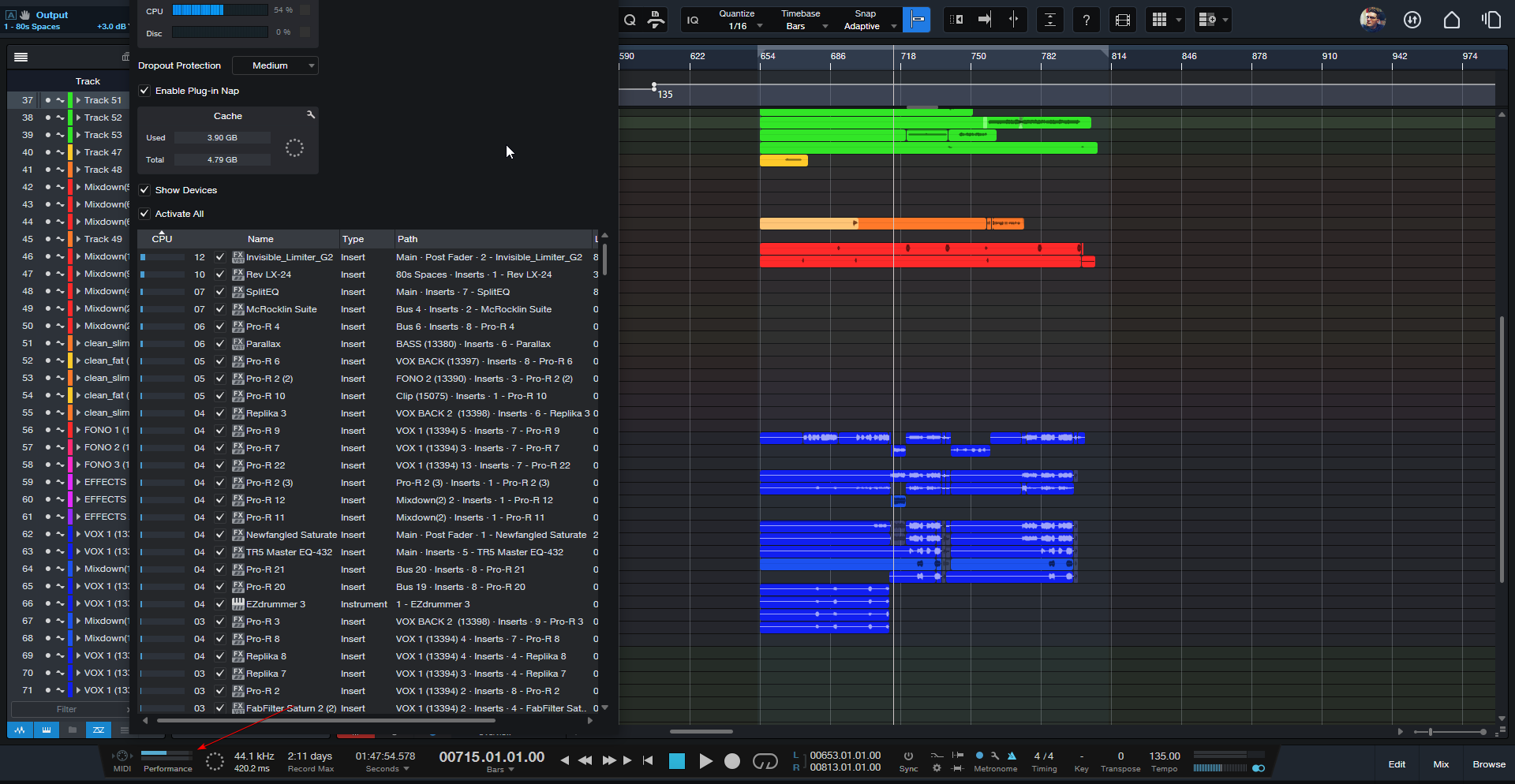Click the Performance meter label
The height and width of the screenshot is (784, 1515).
(x=167, y=768)
